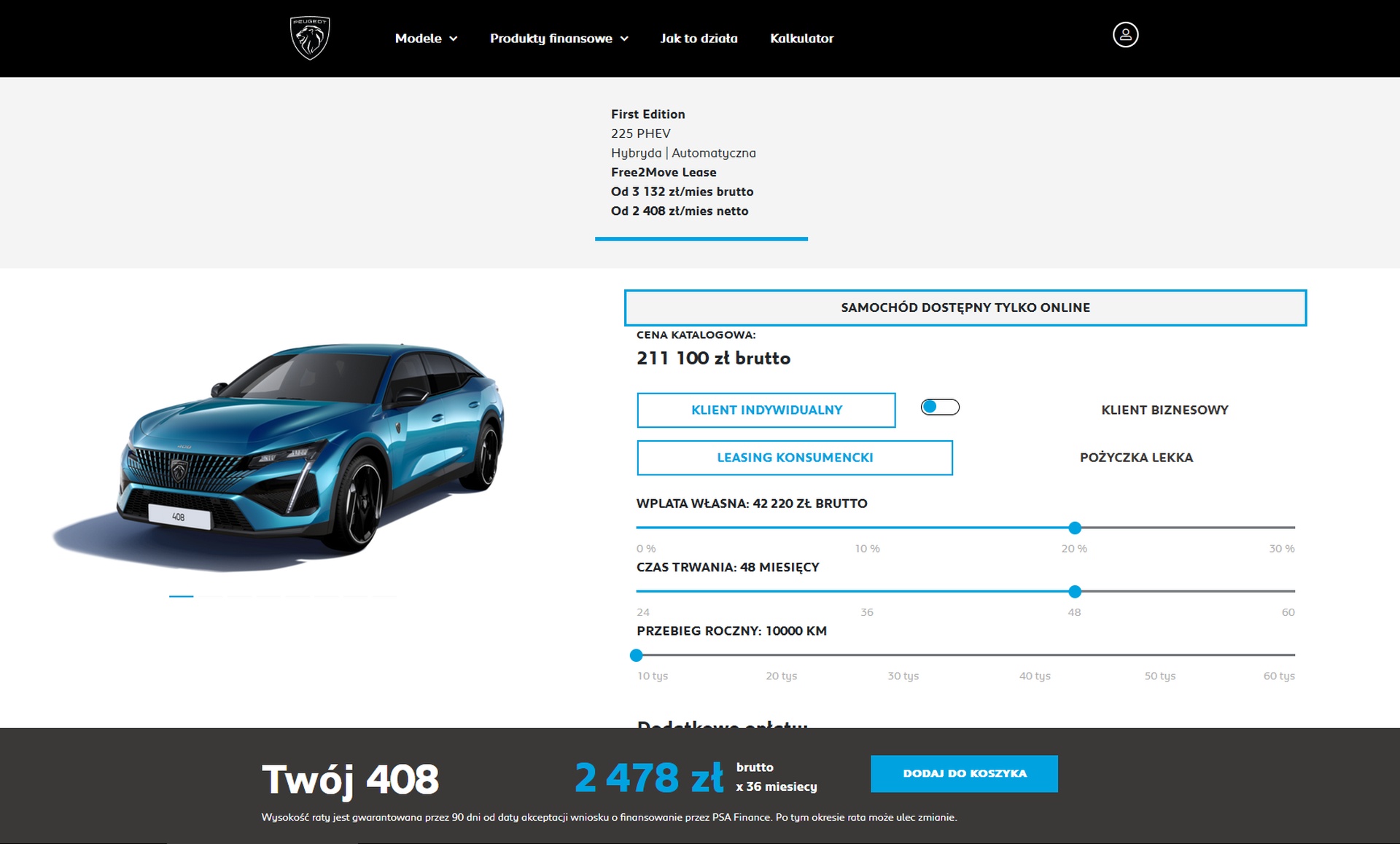Image resolution: width=1400 pixels, height=844 pixels.
Task: Open the Kalkulator page
Action: 801,39
